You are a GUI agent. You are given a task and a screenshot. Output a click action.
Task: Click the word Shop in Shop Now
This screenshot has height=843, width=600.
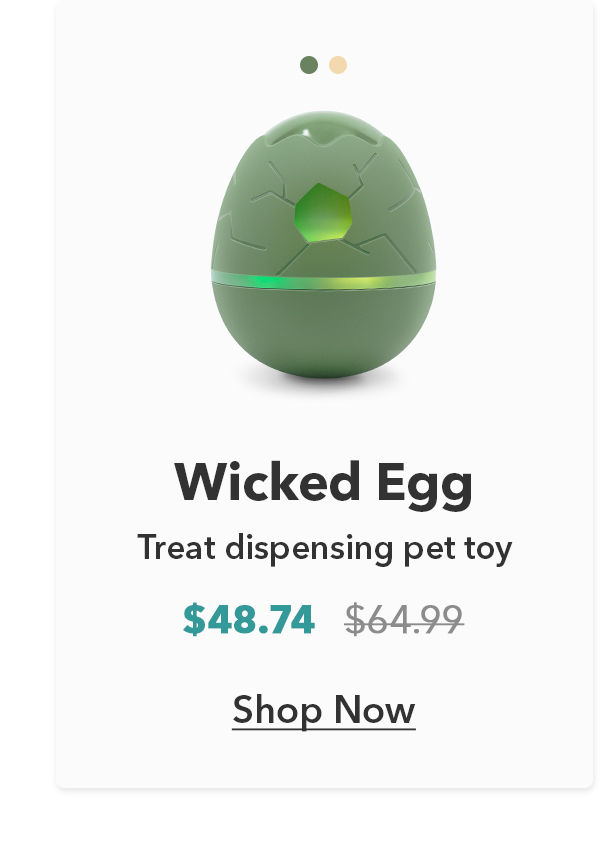click(x=277, y=711)
